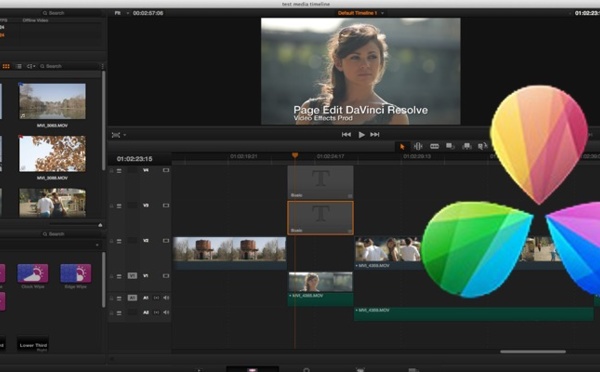600x372 pixels.
Task: Click the A1 source destination control
Action: 132,298
